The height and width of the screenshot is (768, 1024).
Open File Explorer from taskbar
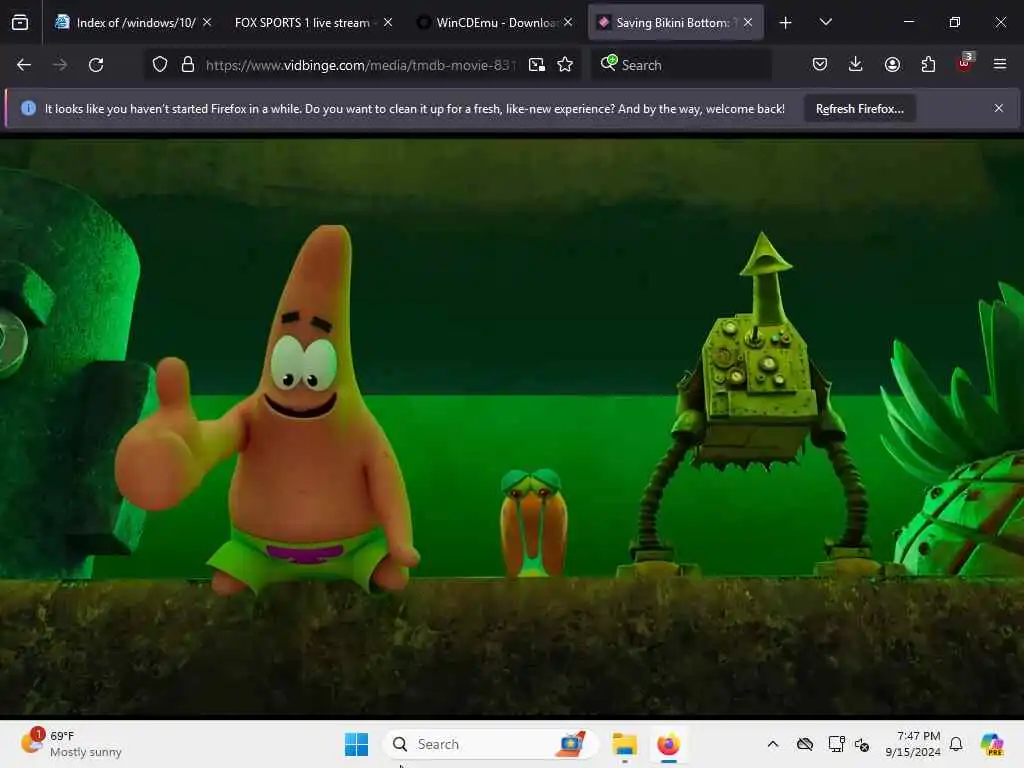(x=624, y=744)
